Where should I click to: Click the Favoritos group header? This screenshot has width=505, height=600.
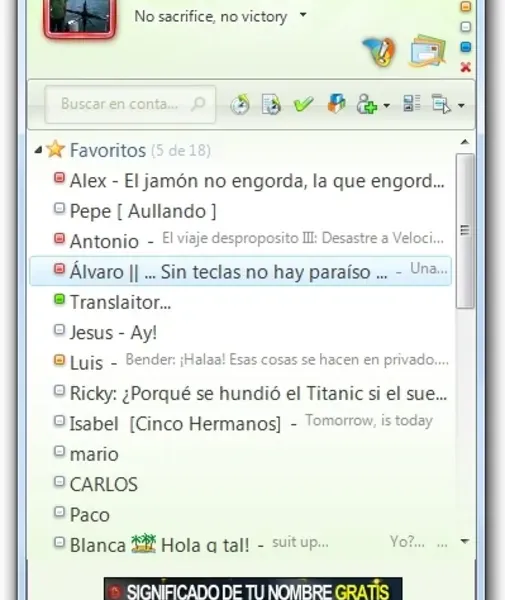tap(140, 150)
